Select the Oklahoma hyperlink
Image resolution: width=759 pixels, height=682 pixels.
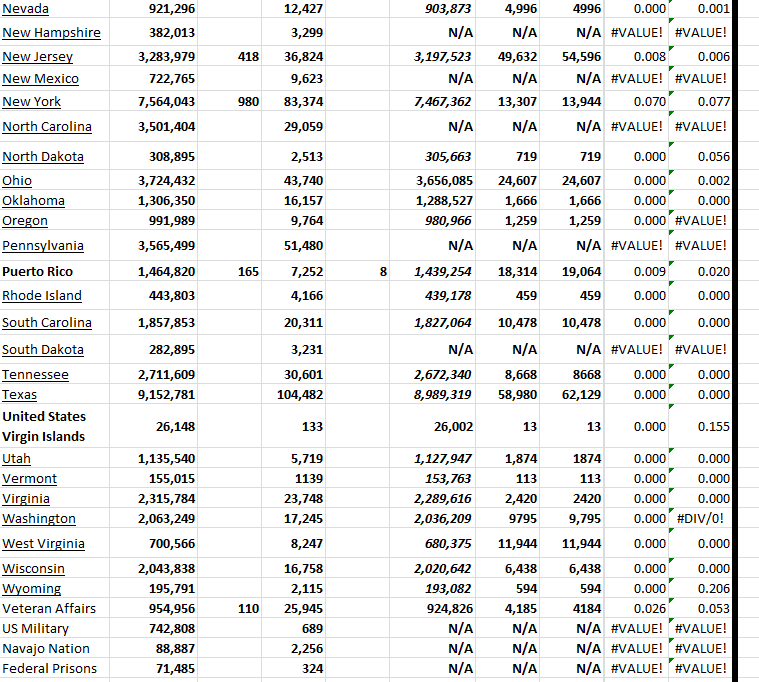coord(33,200)
